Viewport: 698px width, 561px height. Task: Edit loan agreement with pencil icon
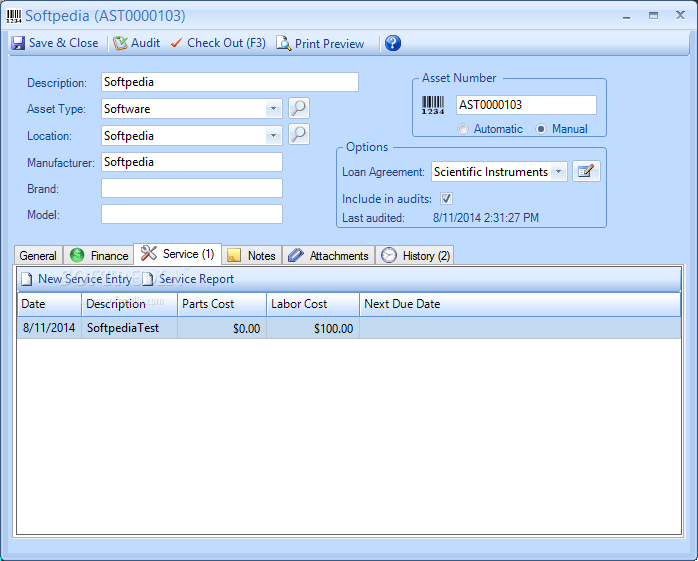click(586, 171)
